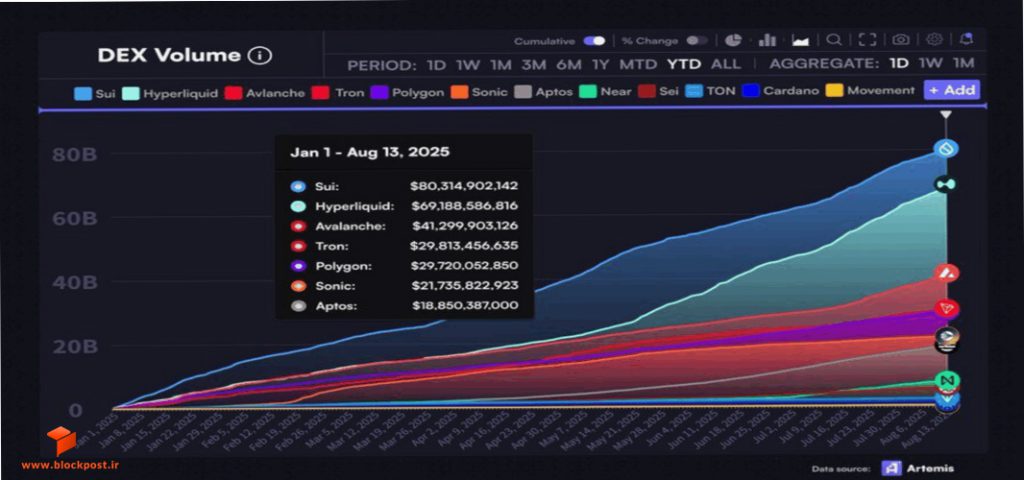The image size is (1024, 480).
Task: Set PERIOD to 1W
Action: pyautogui.click(x=468, y=65)
